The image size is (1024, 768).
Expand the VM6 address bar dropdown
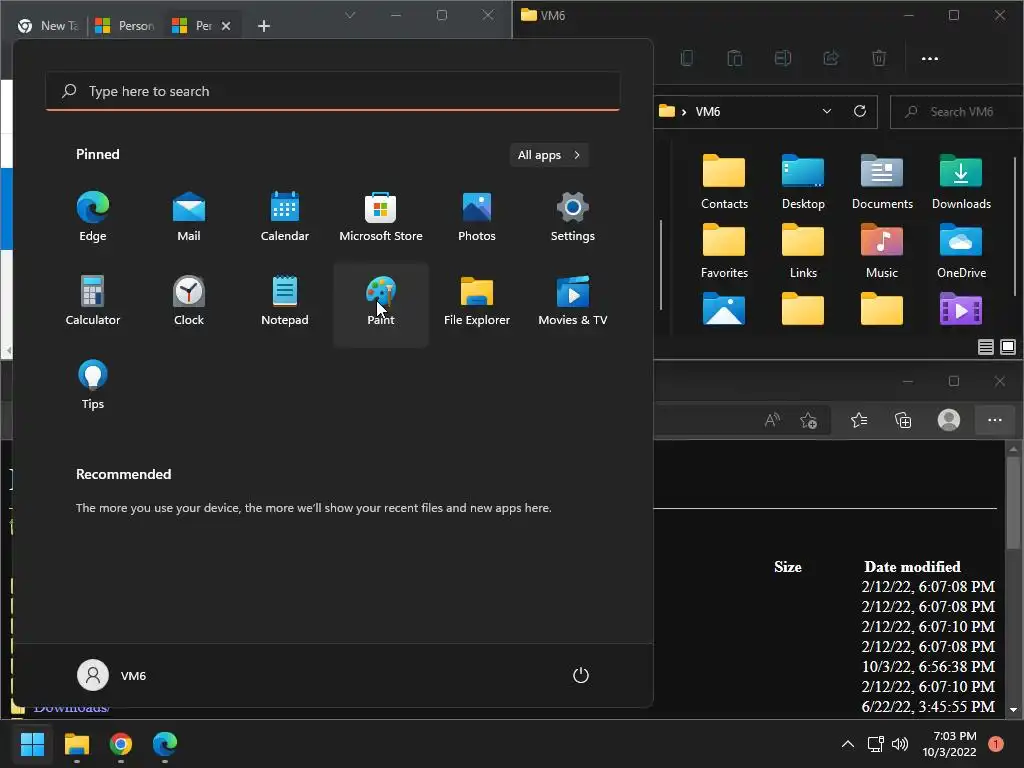[x=827, y=111]
